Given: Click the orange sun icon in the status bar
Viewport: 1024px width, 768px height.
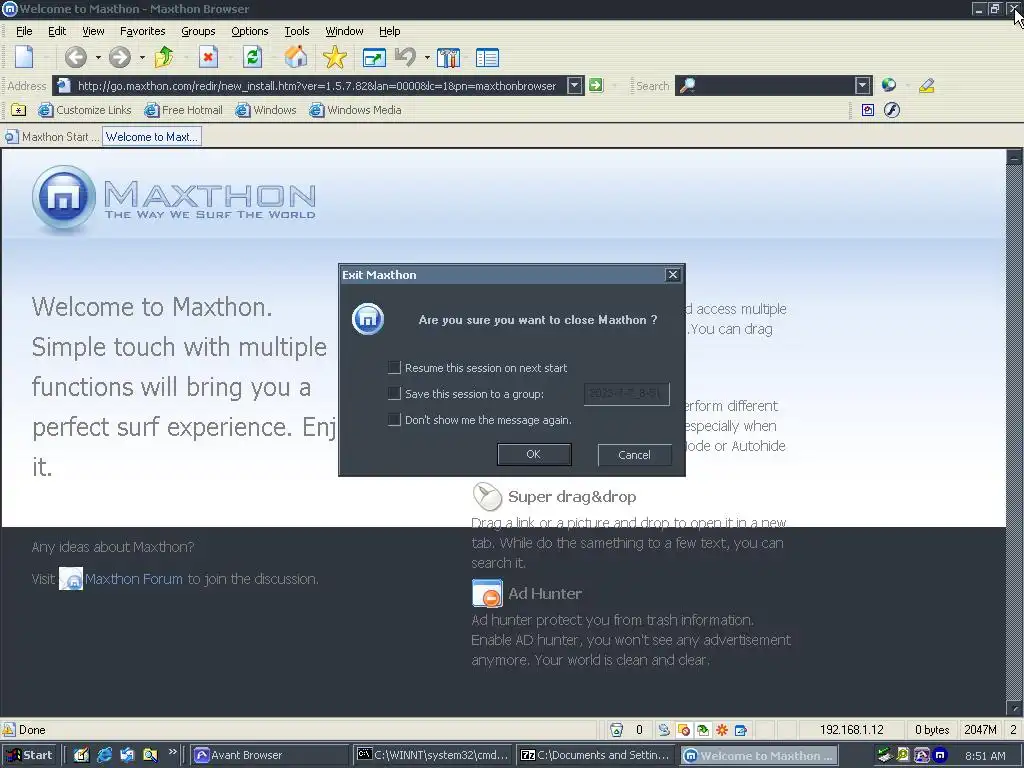Looking at the screenshot, I should tap(722, 729).
